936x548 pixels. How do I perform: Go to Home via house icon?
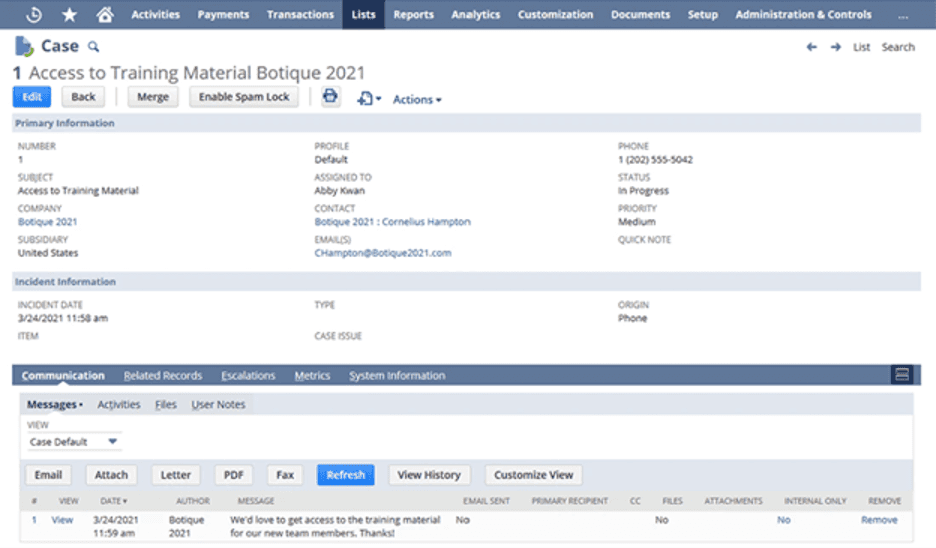[104, 15]
